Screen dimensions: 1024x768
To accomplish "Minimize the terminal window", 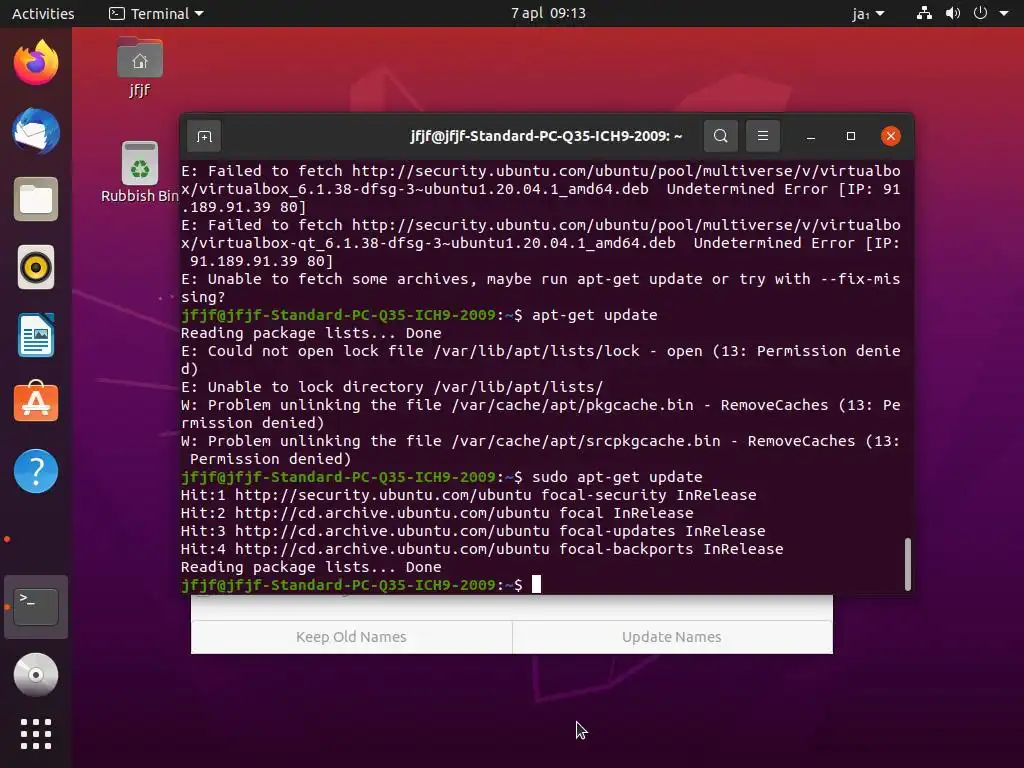I will (810, 136).
